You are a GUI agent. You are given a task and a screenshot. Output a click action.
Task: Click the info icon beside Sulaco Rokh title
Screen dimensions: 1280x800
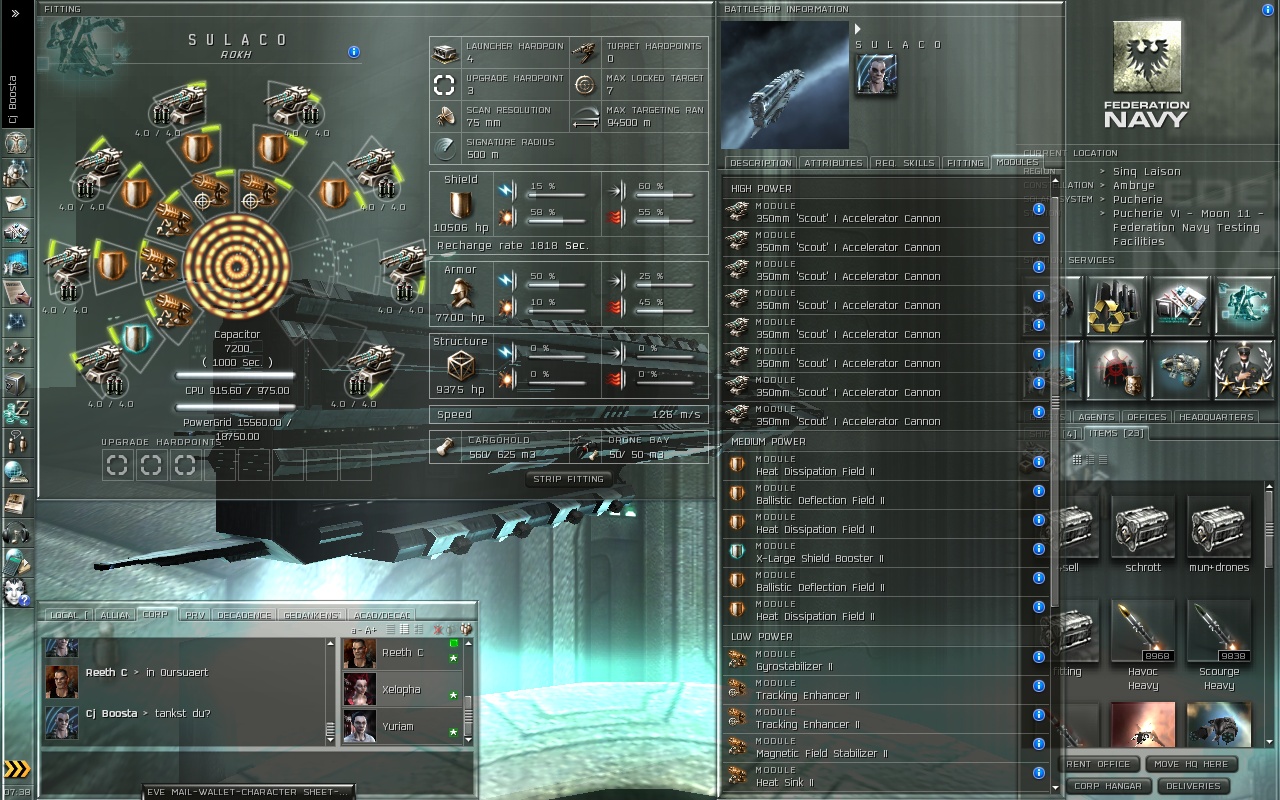point(354,52)
